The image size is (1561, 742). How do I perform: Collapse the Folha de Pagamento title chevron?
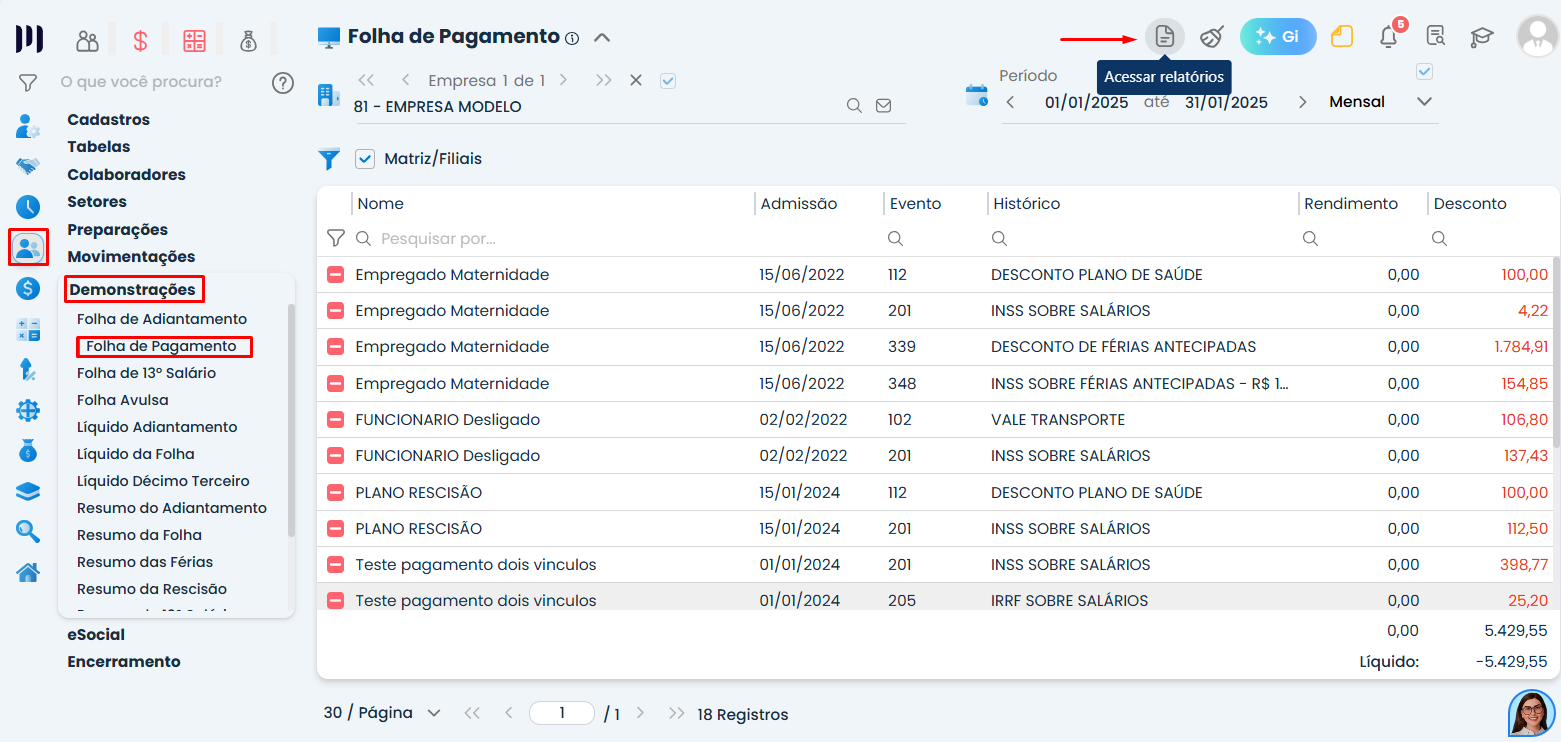click(601, 38)
